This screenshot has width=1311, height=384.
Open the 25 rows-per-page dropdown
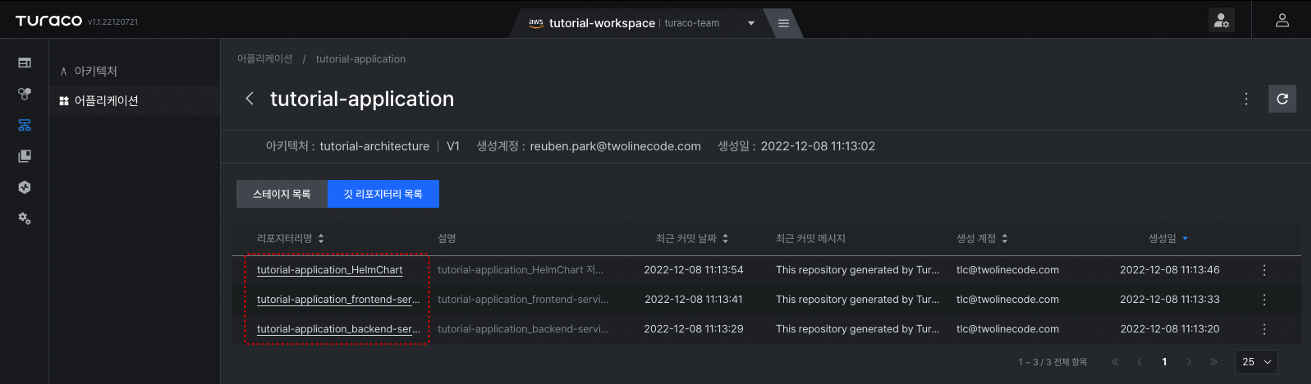tap(1257, 362)
